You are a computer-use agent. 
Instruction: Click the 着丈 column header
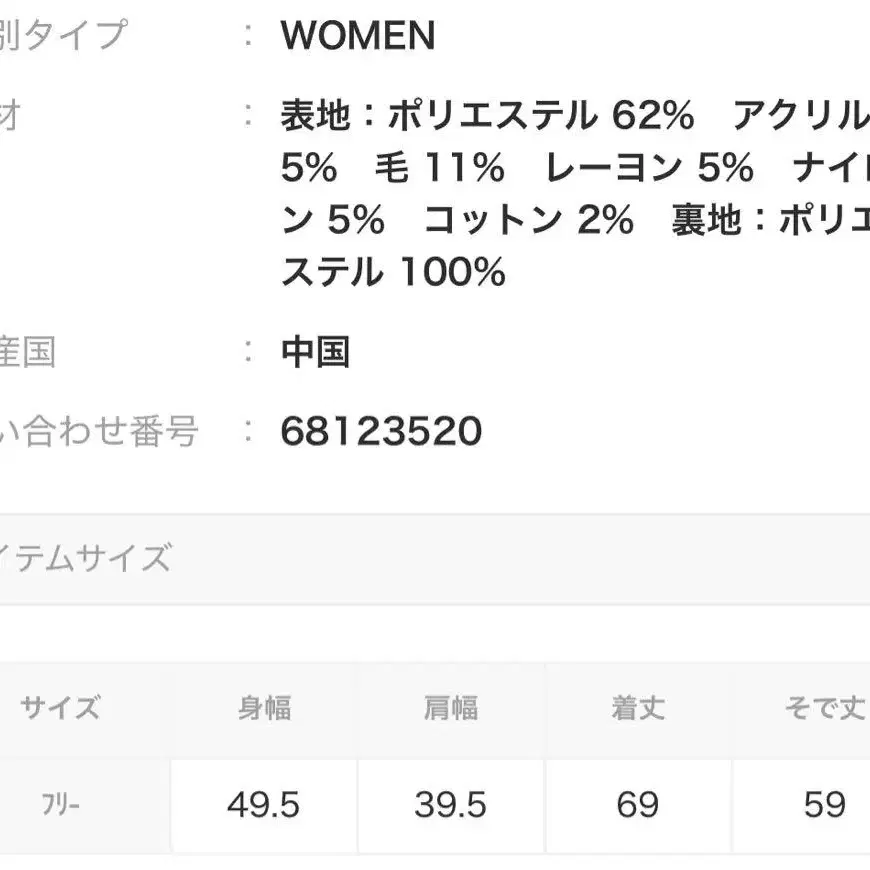pos(638,709)
